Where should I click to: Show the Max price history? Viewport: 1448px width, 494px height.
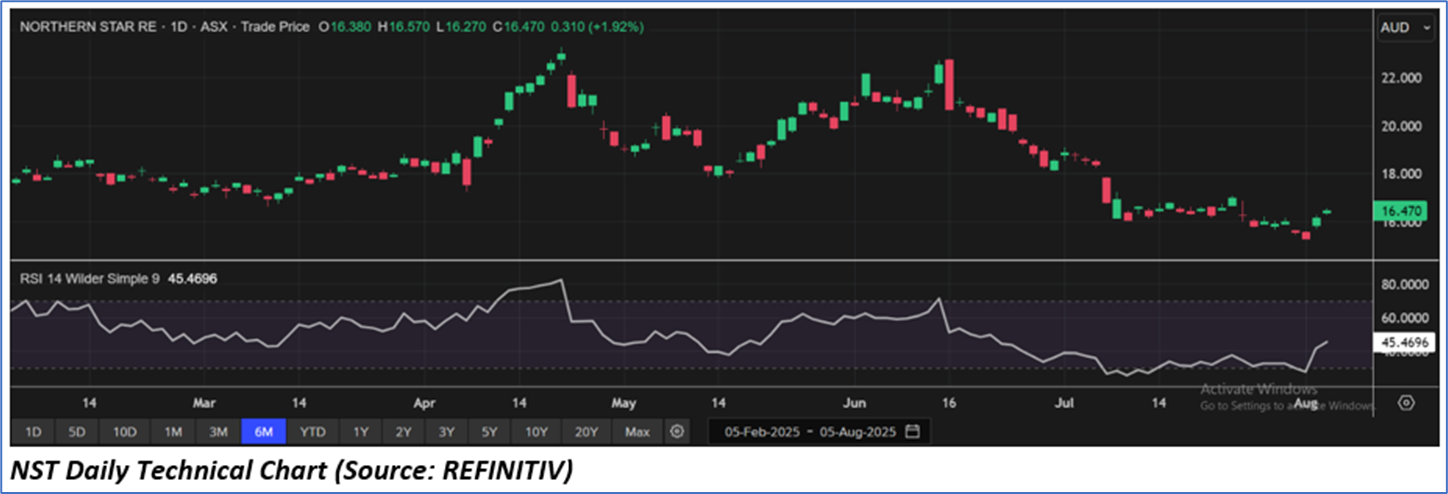tap(636, 432)
